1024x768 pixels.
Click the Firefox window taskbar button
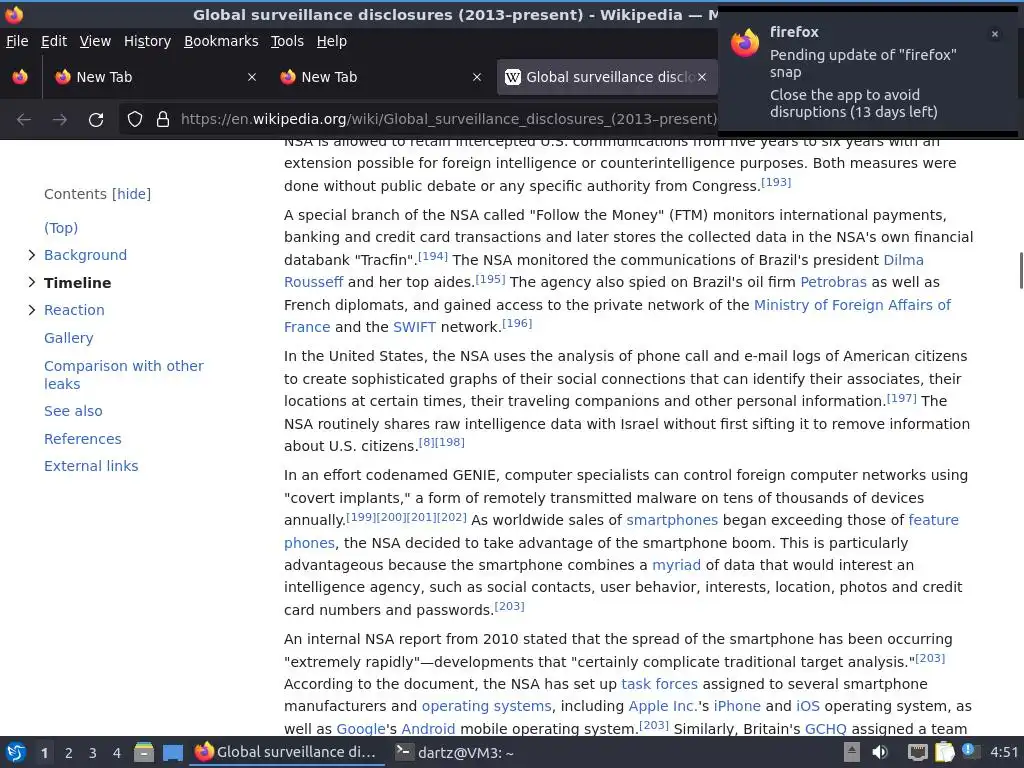click(x=286, y=753)
